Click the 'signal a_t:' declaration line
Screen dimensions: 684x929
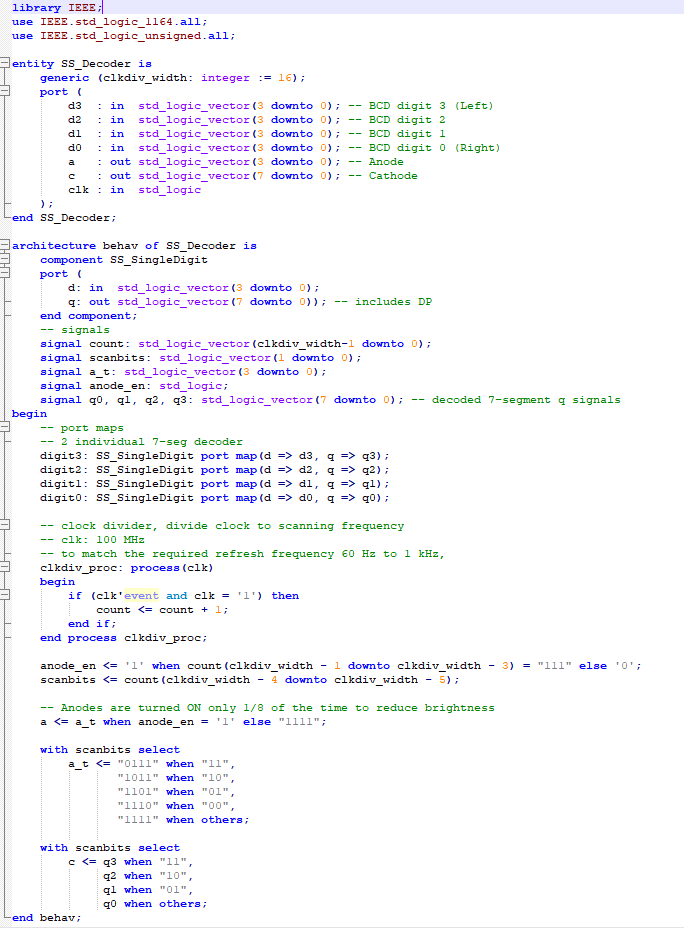(183, 371)
